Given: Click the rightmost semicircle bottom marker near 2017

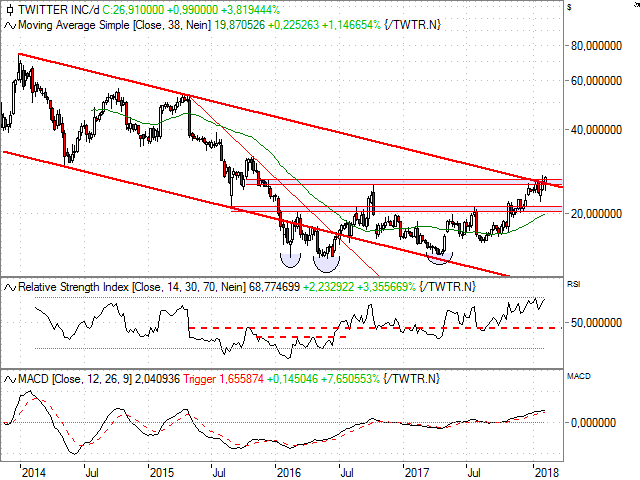Looking at the screenshot, I should [440, 258].
